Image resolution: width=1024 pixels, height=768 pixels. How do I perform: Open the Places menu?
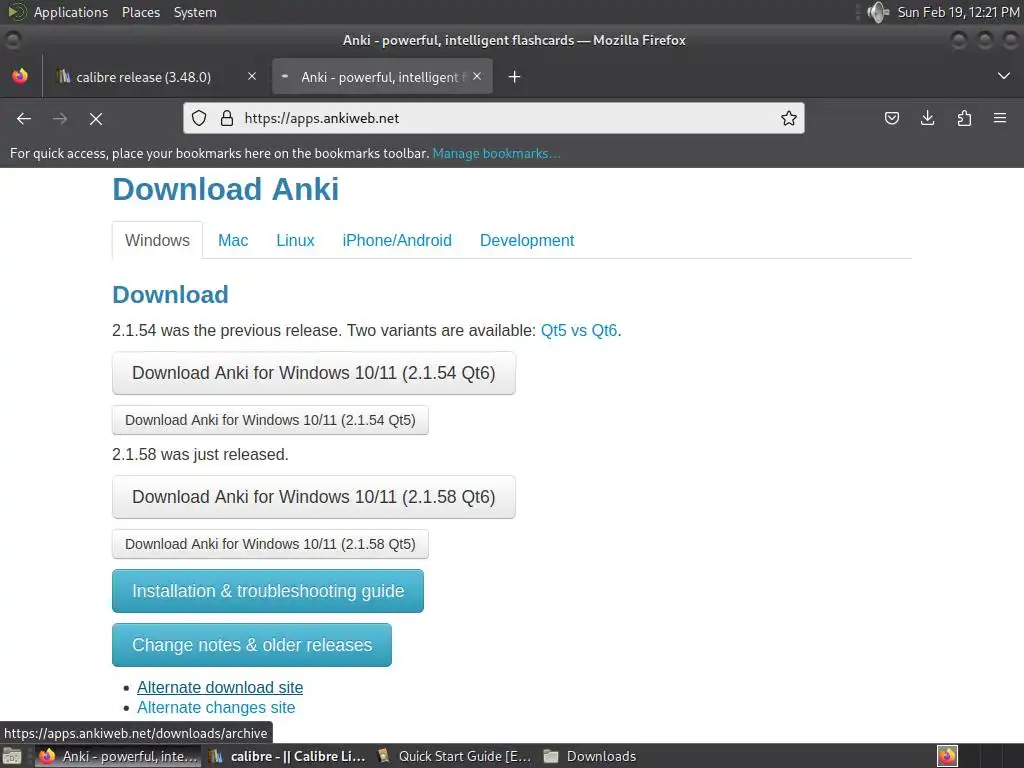(x=140, y=12)
